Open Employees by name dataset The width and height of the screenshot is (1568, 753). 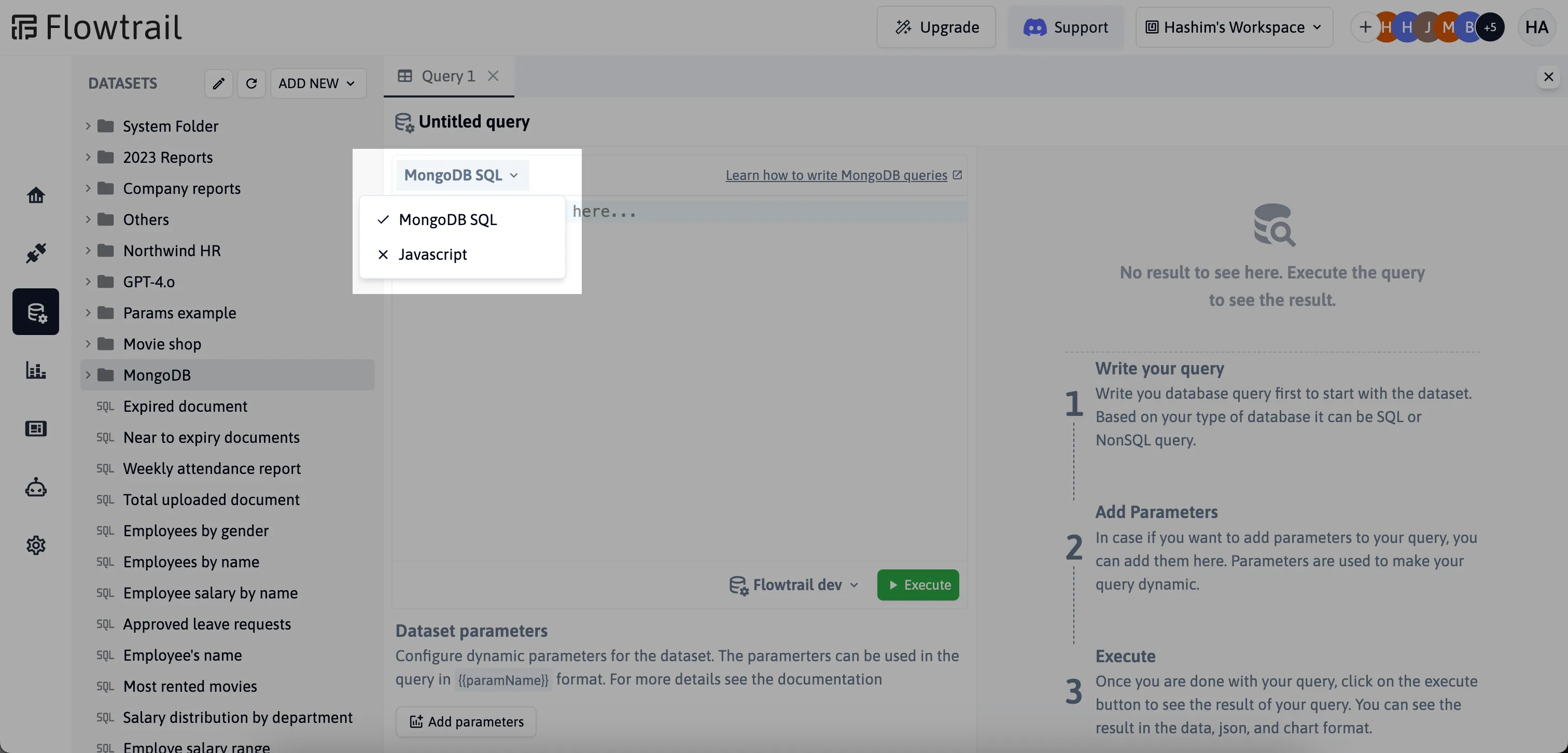pos(191,561)
